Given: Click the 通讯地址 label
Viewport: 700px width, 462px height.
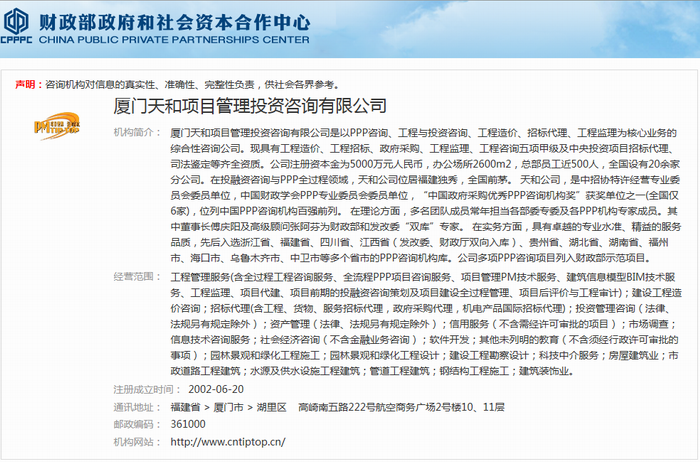Looking at the screenshot, I should coord(137,407).
